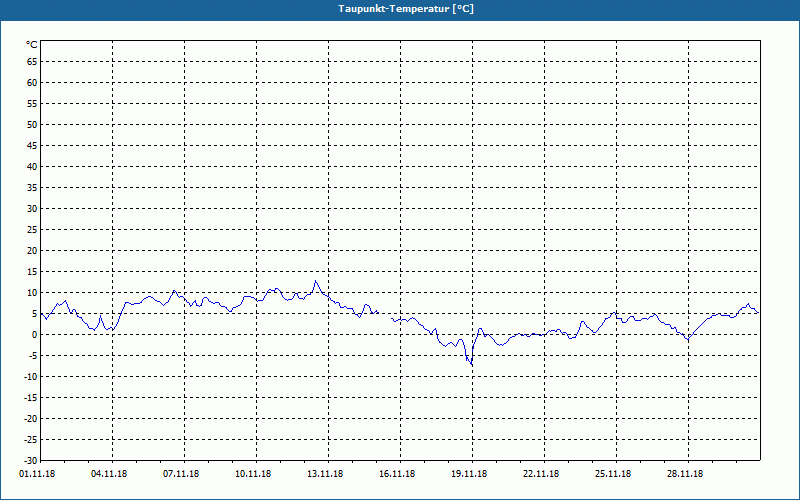Select the 13.11.18 date label
800x500 pixels.
(x=325, y=474)
